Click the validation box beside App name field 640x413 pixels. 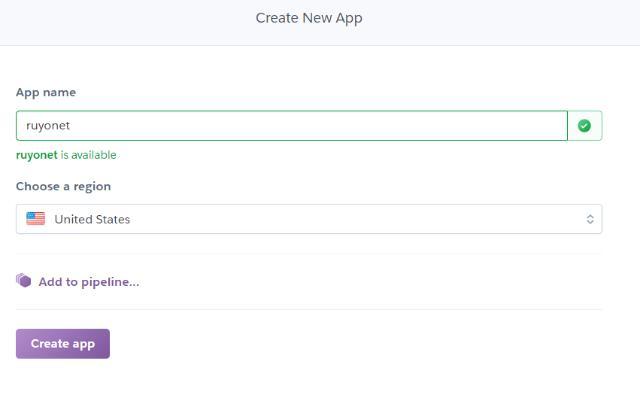tap(584, 126)
